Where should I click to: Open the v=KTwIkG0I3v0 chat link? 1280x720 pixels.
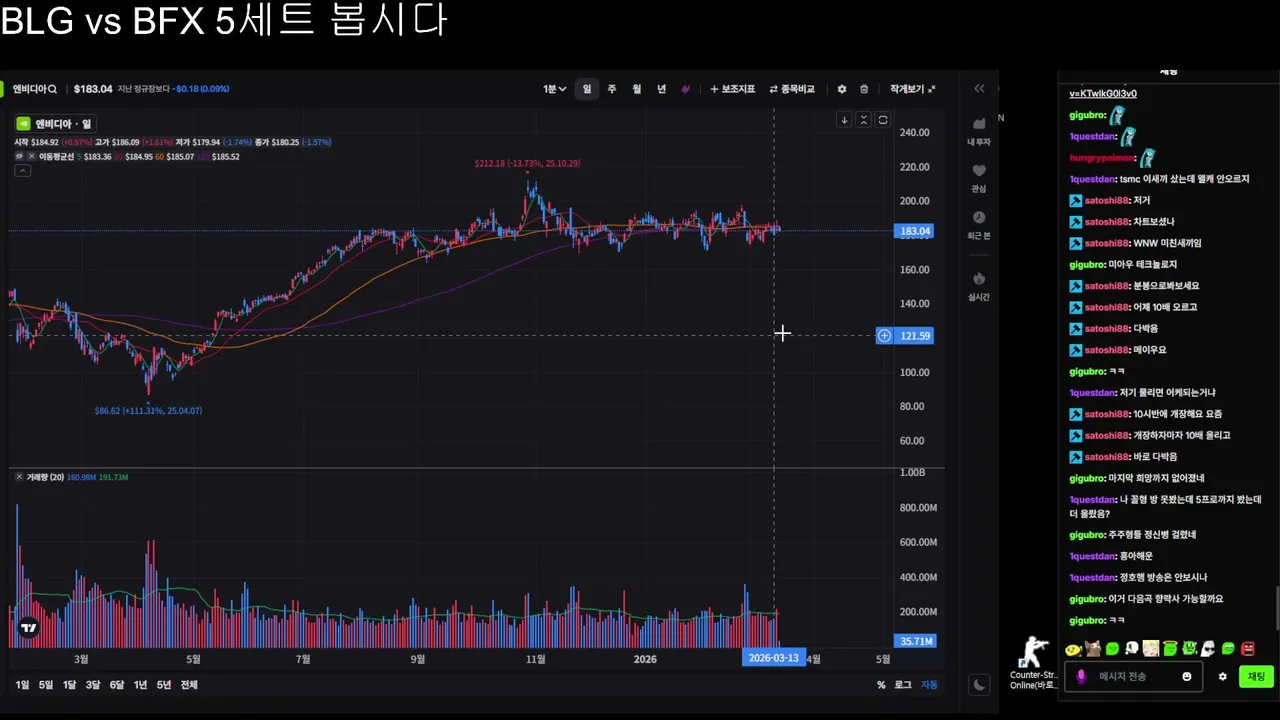pyautogui.click(x=1103, y=94)
